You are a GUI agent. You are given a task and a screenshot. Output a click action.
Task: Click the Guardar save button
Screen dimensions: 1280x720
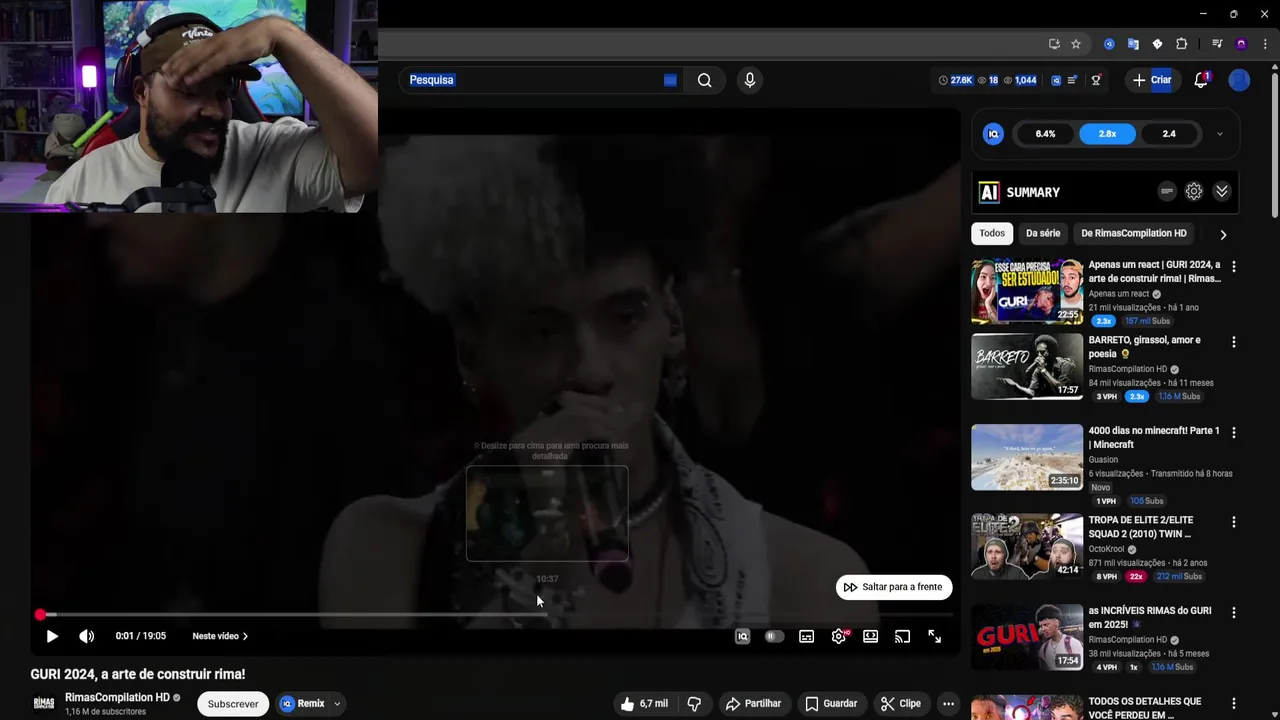[x=831, y=704]
